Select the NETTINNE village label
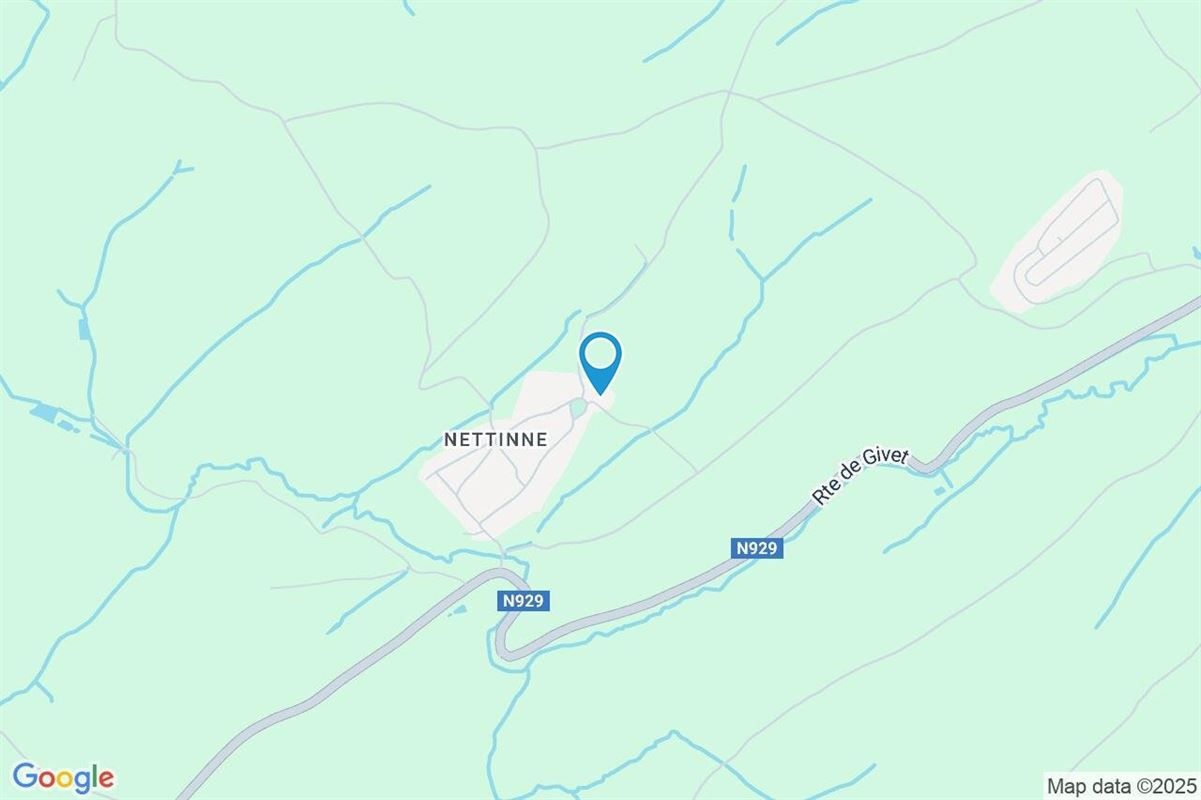 [x=495, y=439]
